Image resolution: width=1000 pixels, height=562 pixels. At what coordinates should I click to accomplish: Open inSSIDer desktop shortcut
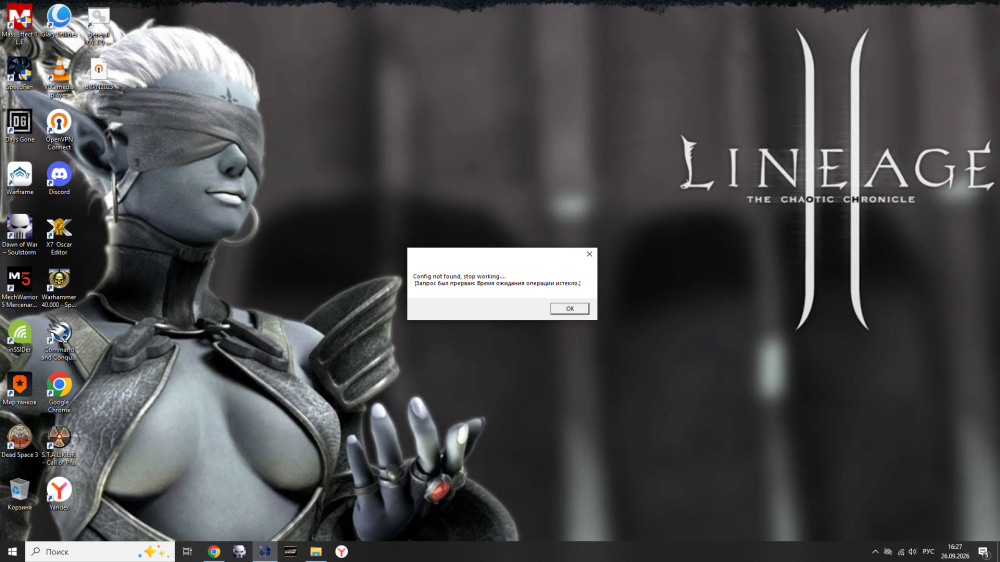point(19,336)
